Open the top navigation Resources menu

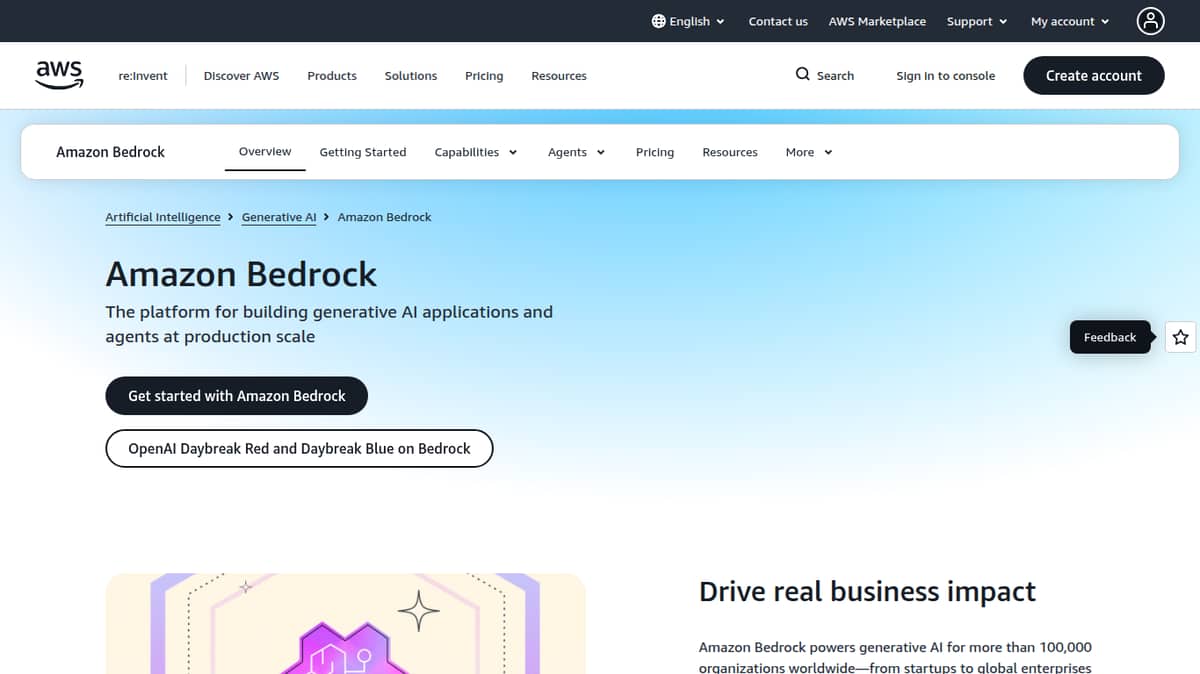559,76
